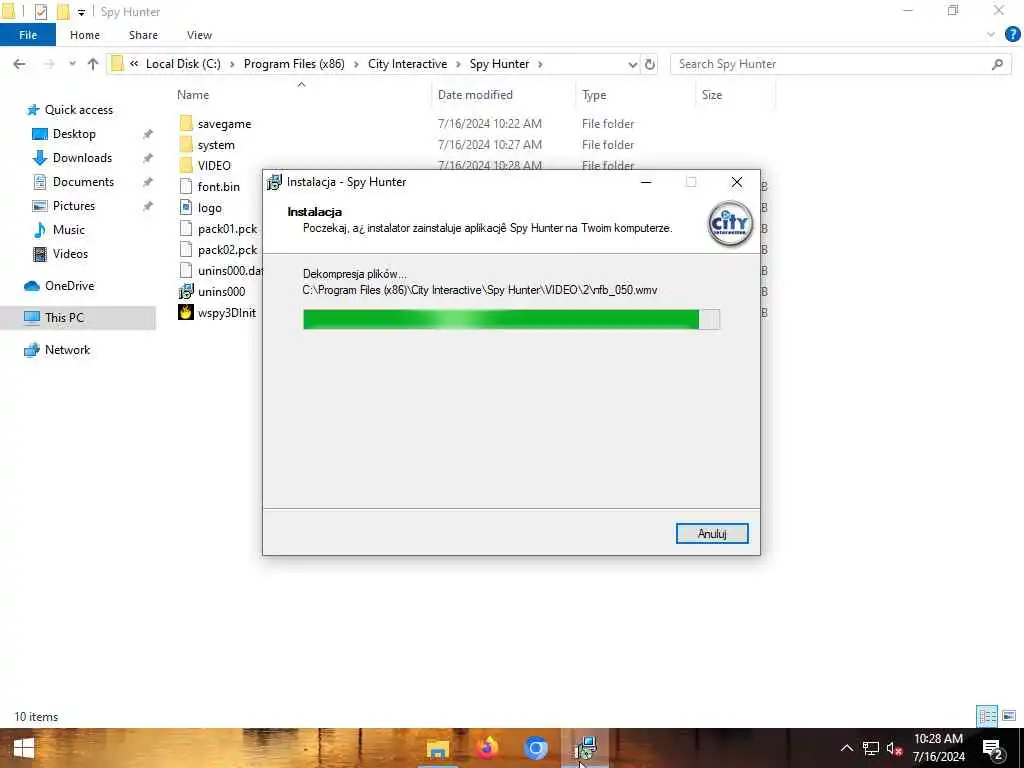Sort by Size column header
Screen dimensions: 1024x768
(712, 95)
